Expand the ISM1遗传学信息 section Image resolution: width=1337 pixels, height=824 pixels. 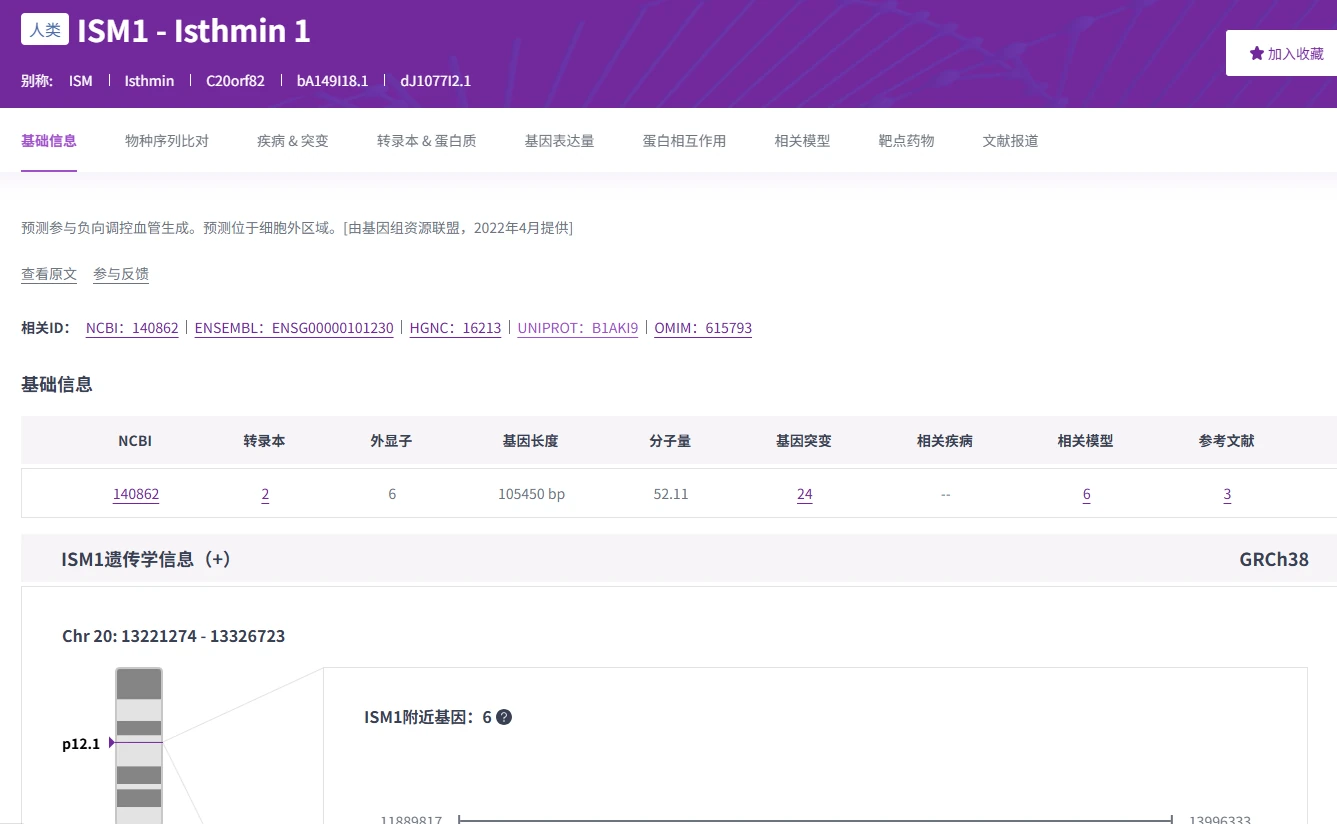coord(219,559)
